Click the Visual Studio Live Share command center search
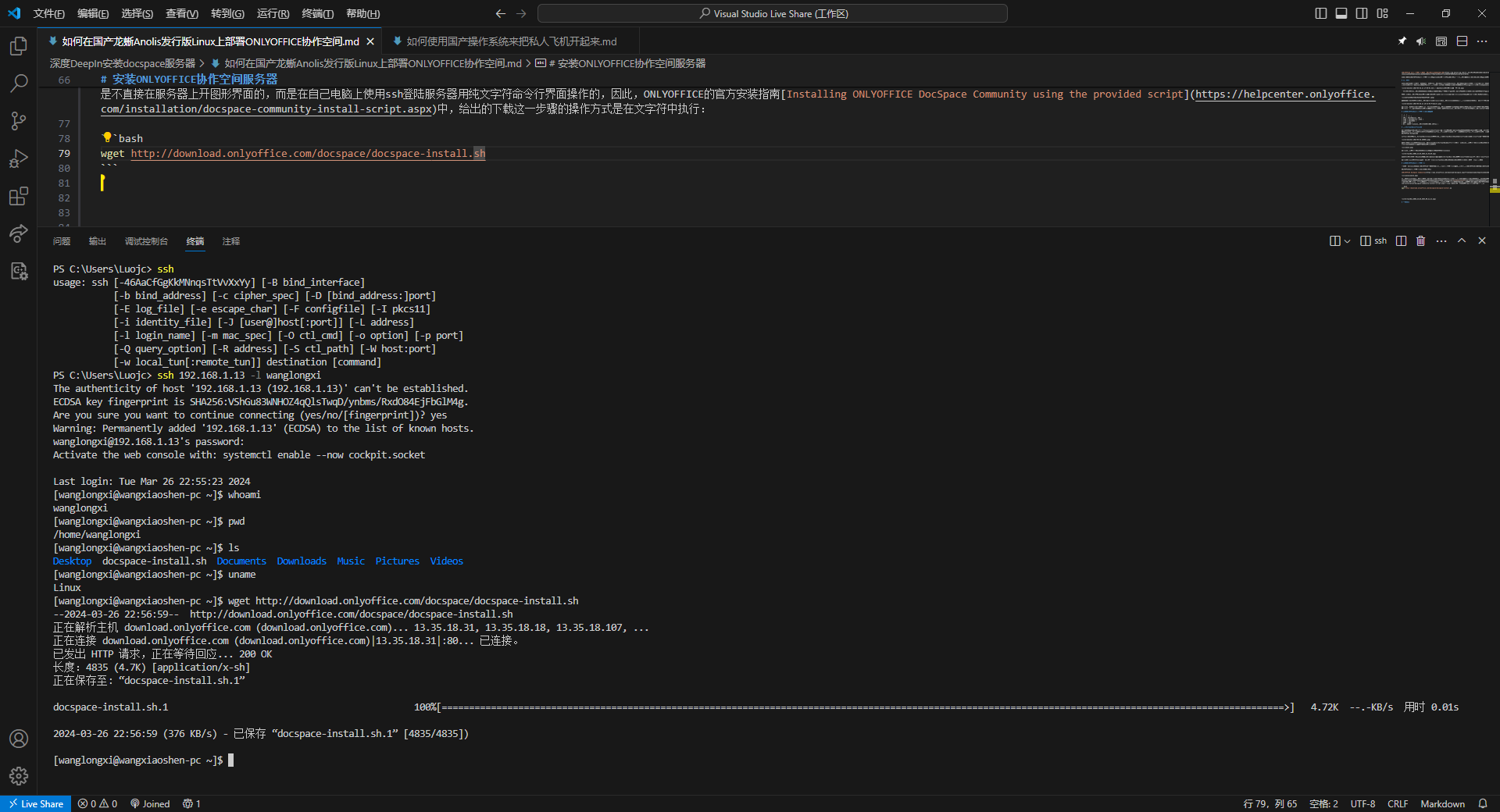This screenshot has width=1500, height=812. pyautogui.click(x=772, y=13)
